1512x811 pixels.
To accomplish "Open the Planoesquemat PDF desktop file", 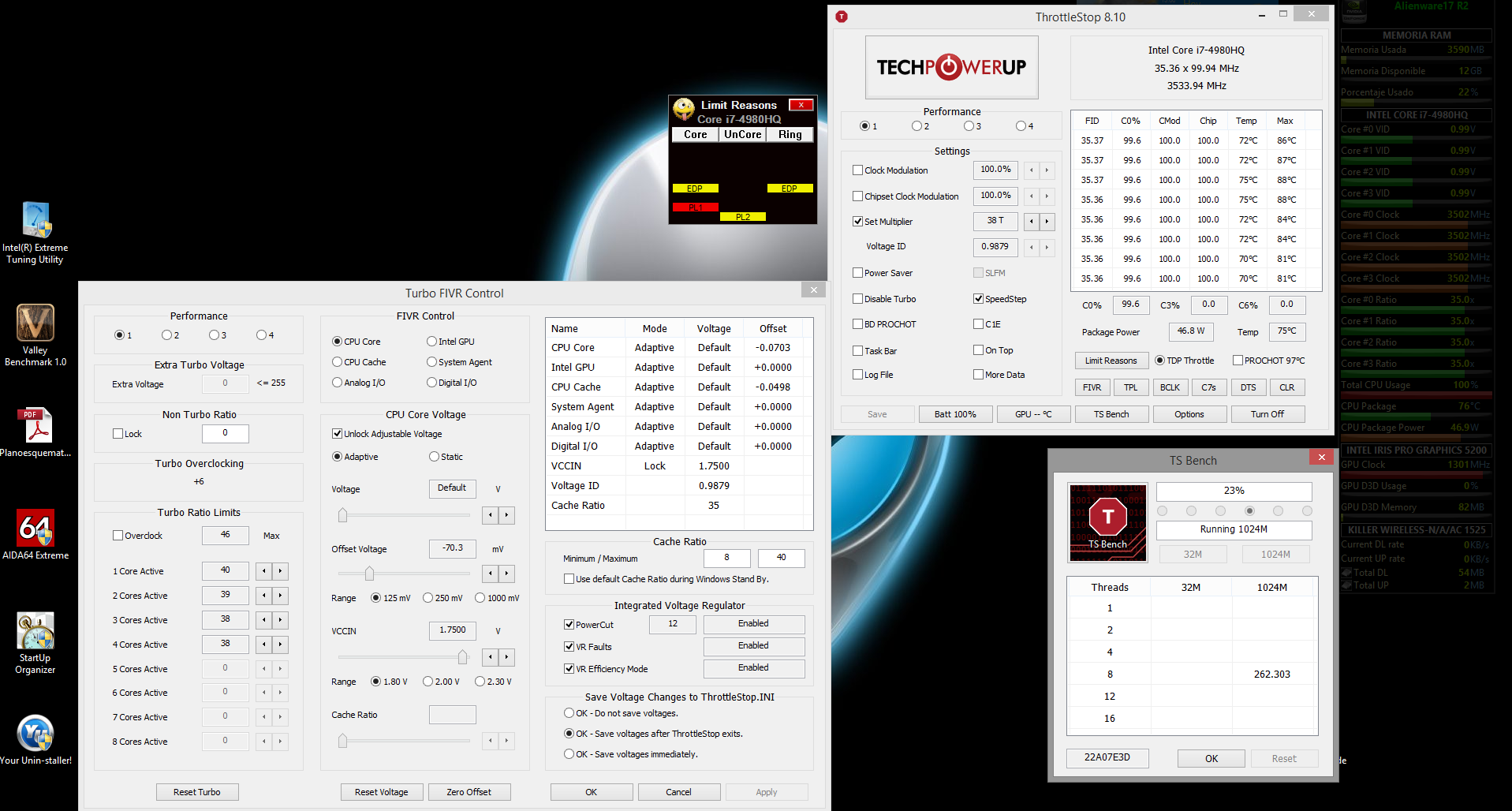I will tap(35, 426).
